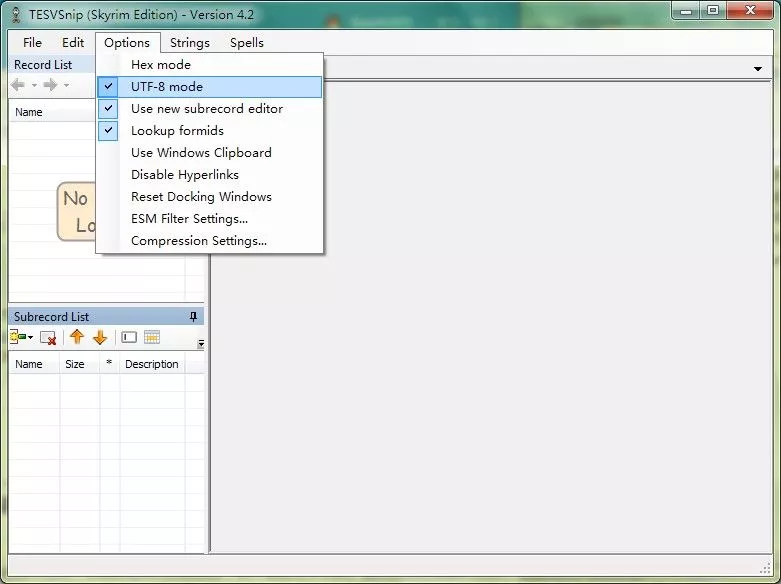Open the File menu
This screenshot has width=781, height=584.
[x=32, y=43]
